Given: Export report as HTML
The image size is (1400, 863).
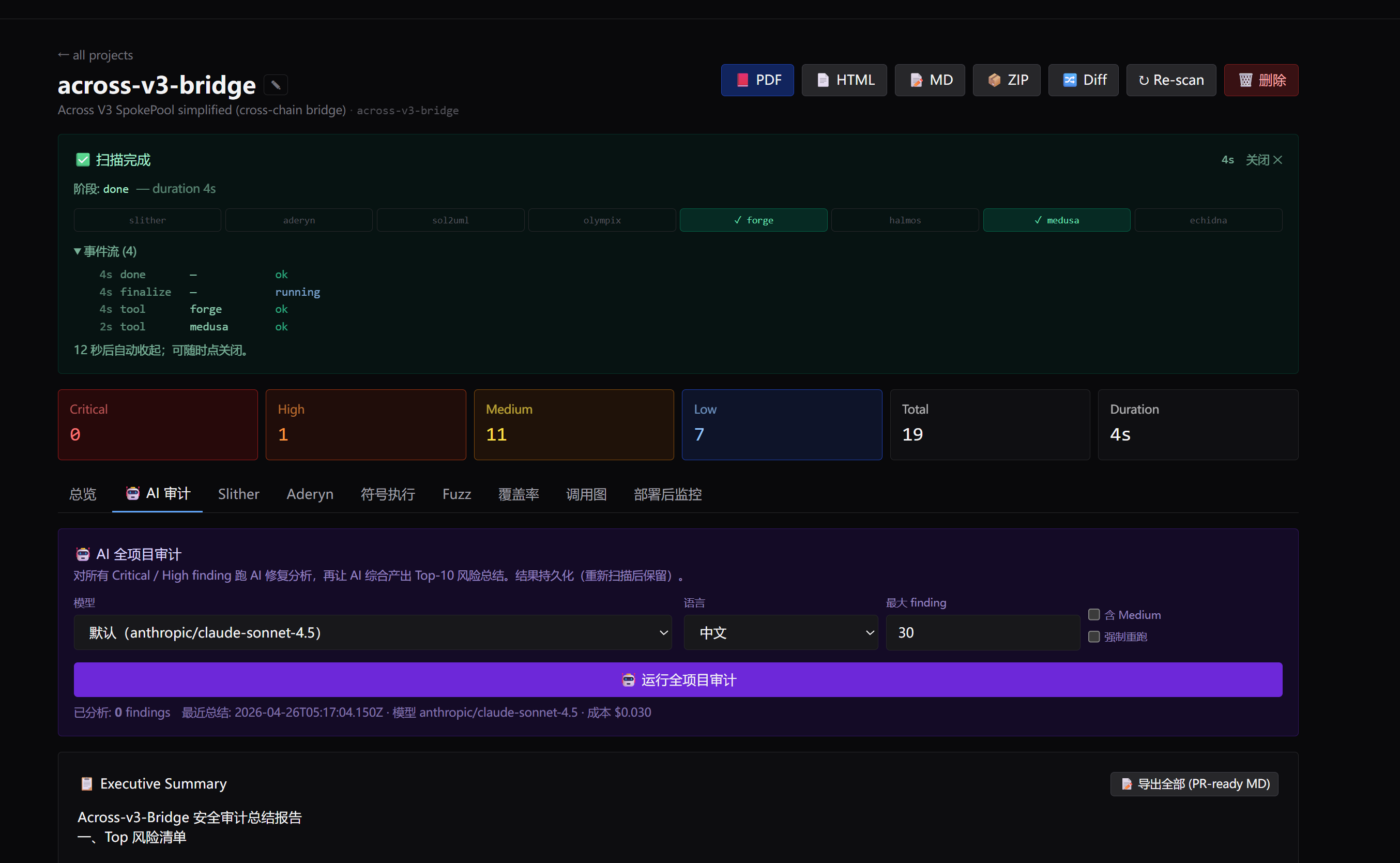Looking at the screenshot, I should [x=844, y=80].
